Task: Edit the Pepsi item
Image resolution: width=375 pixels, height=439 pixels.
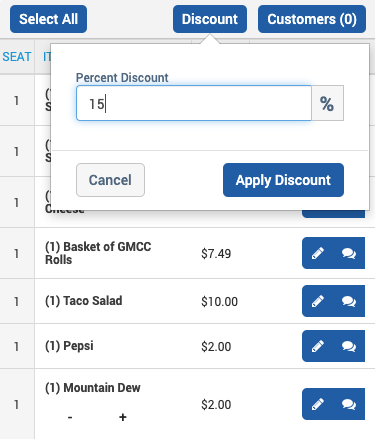Action: point(318,346)
